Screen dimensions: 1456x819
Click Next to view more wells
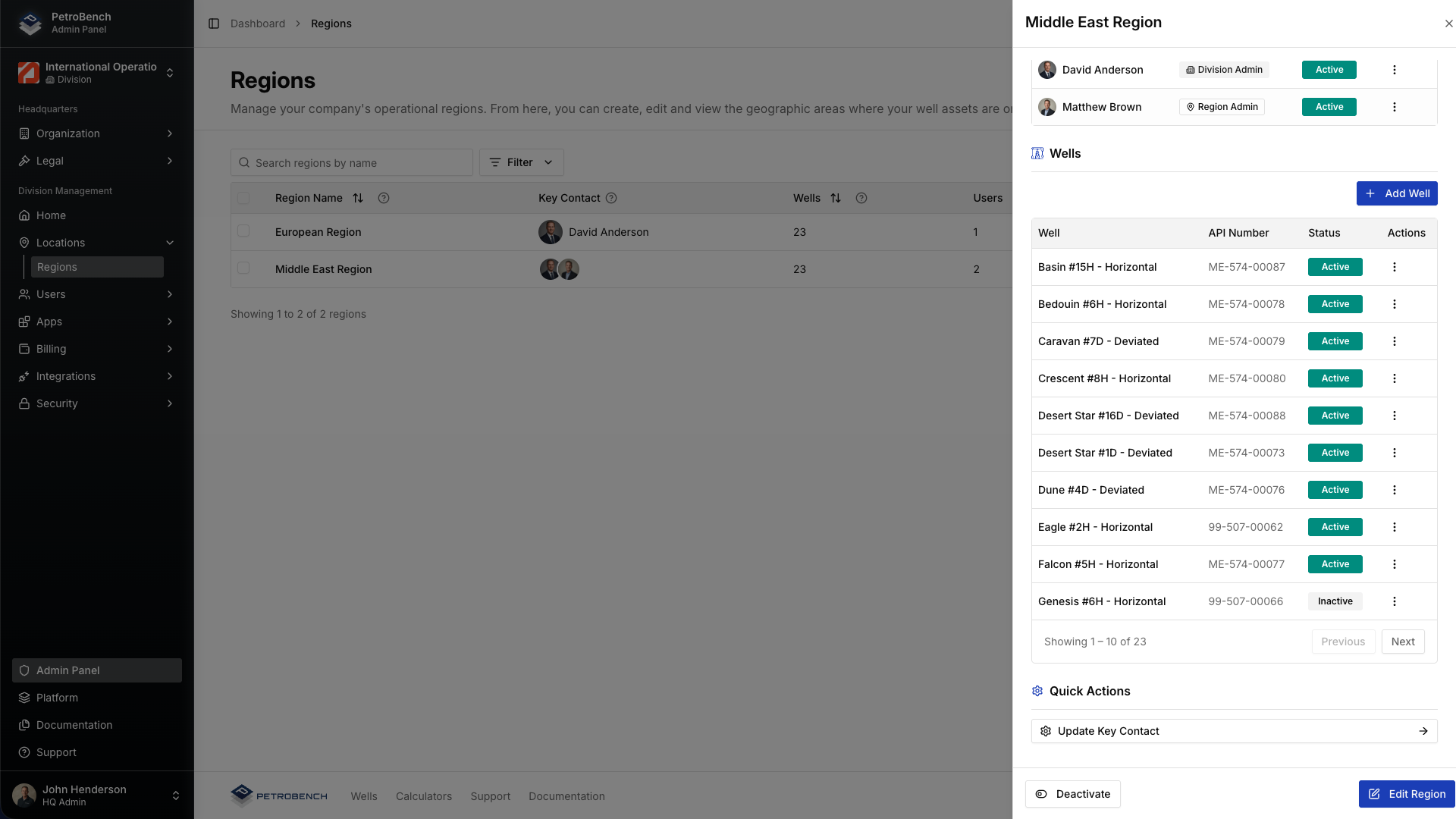pos(1402,642)
